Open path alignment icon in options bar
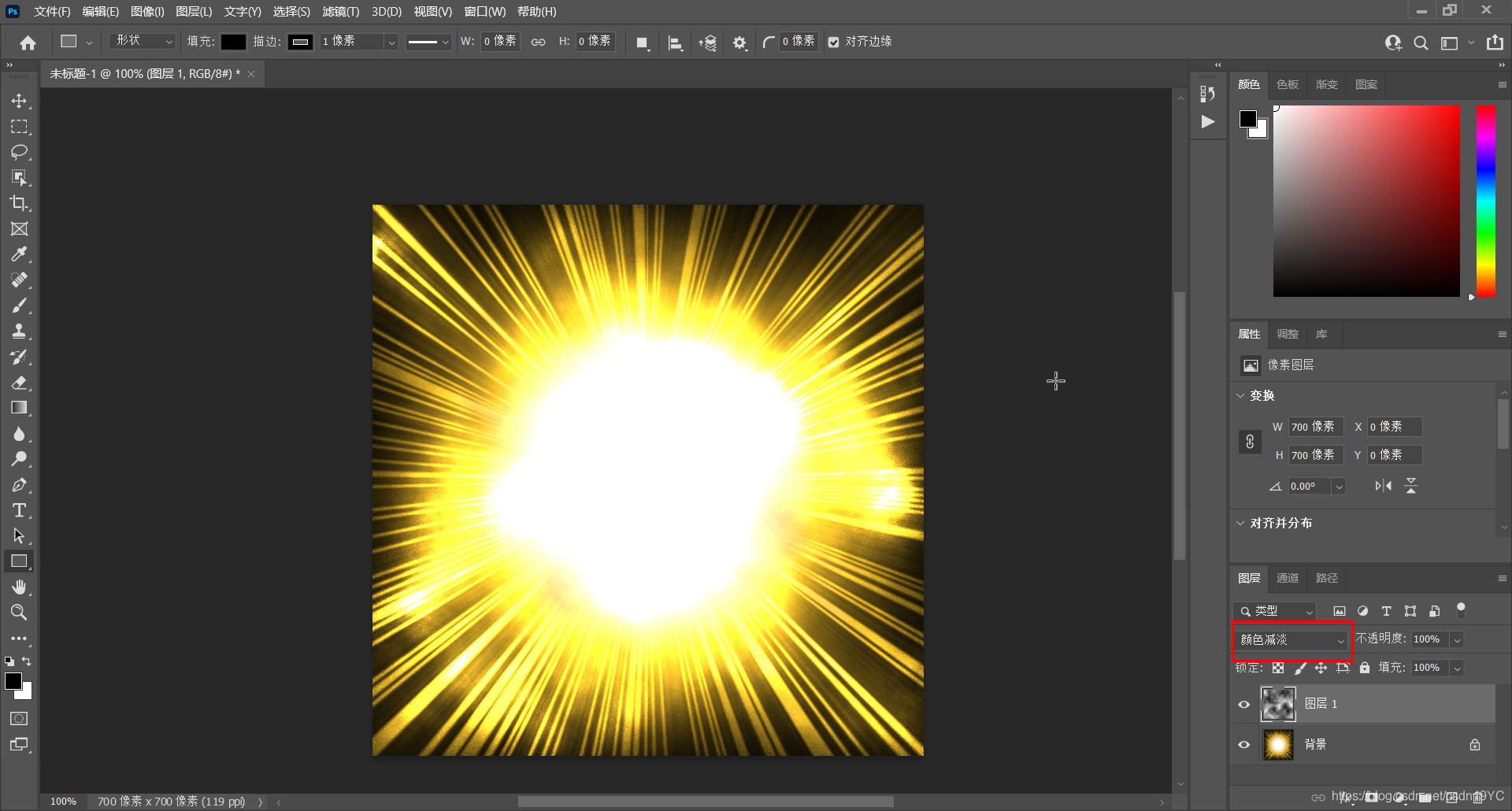 pyautogui.click(x=675, y=43)
